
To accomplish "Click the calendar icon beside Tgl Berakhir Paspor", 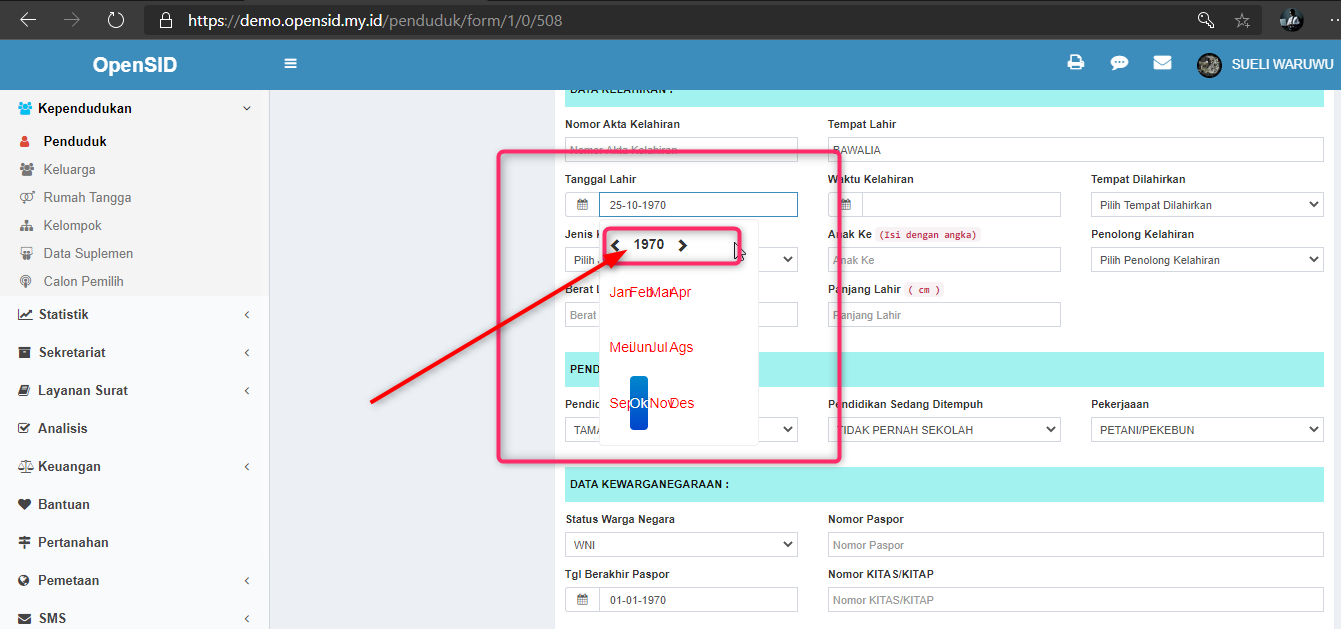I will point(582,600).
